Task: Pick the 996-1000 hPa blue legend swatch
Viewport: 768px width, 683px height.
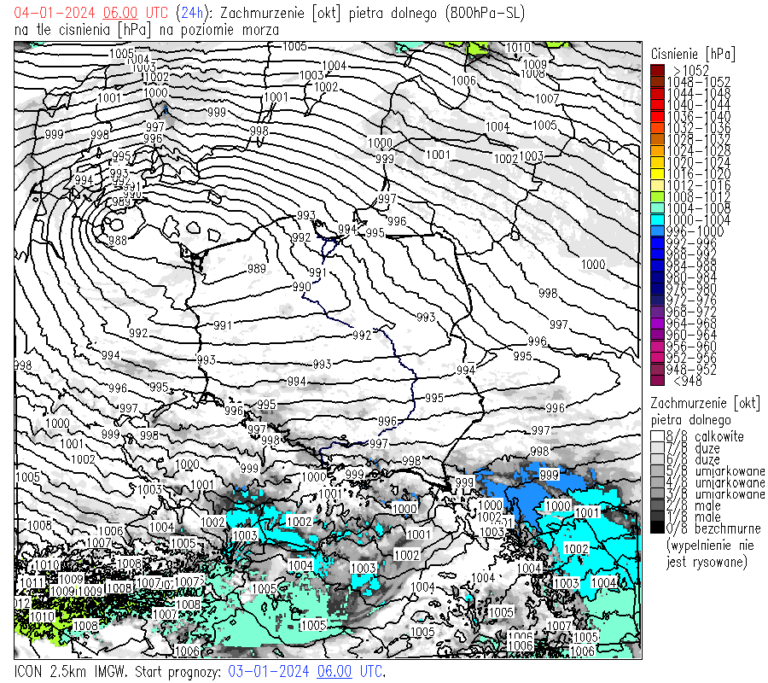Action: point(656,230)
